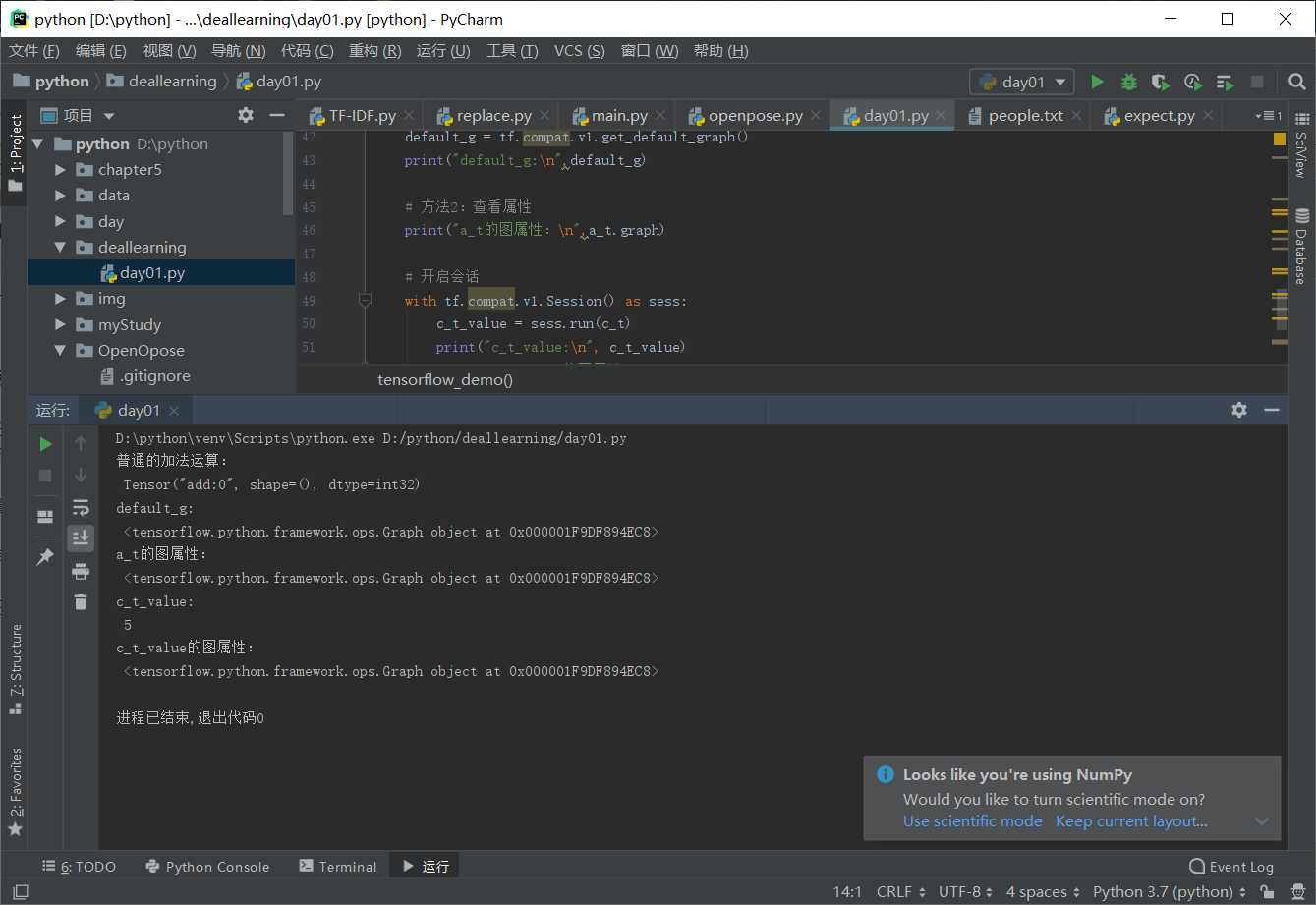This screenshot has height=905, width=1316.
Task: Open the Terminal tool window
Action: 337,867
